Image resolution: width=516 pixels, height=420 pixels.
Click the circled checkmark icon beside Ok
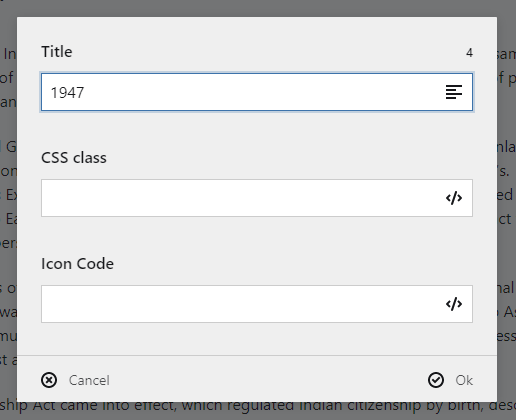436,380
